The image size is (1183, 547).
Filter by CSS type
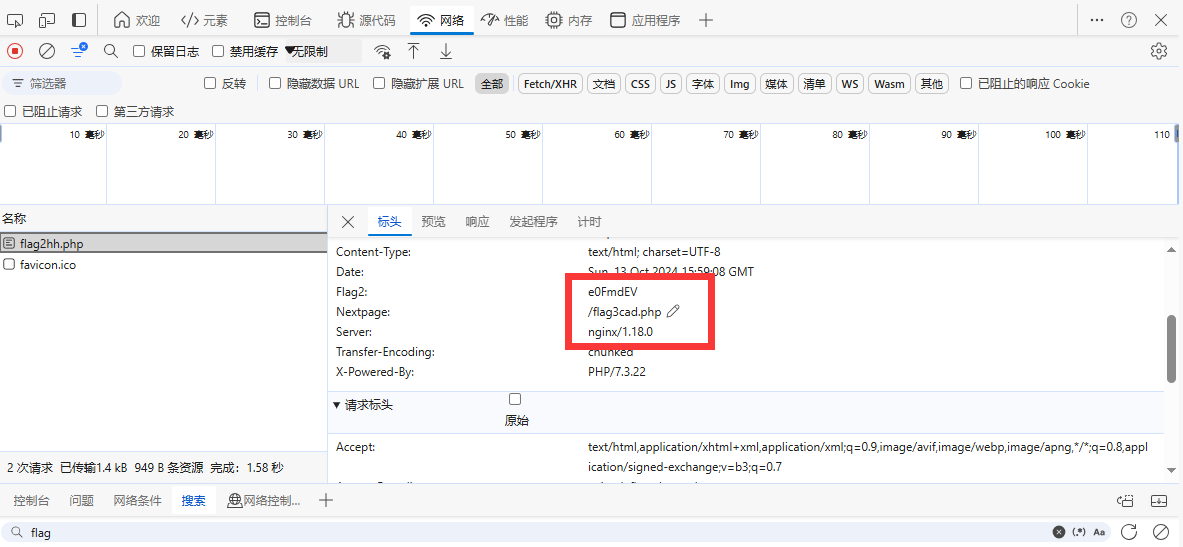click(x=641, y=84)
